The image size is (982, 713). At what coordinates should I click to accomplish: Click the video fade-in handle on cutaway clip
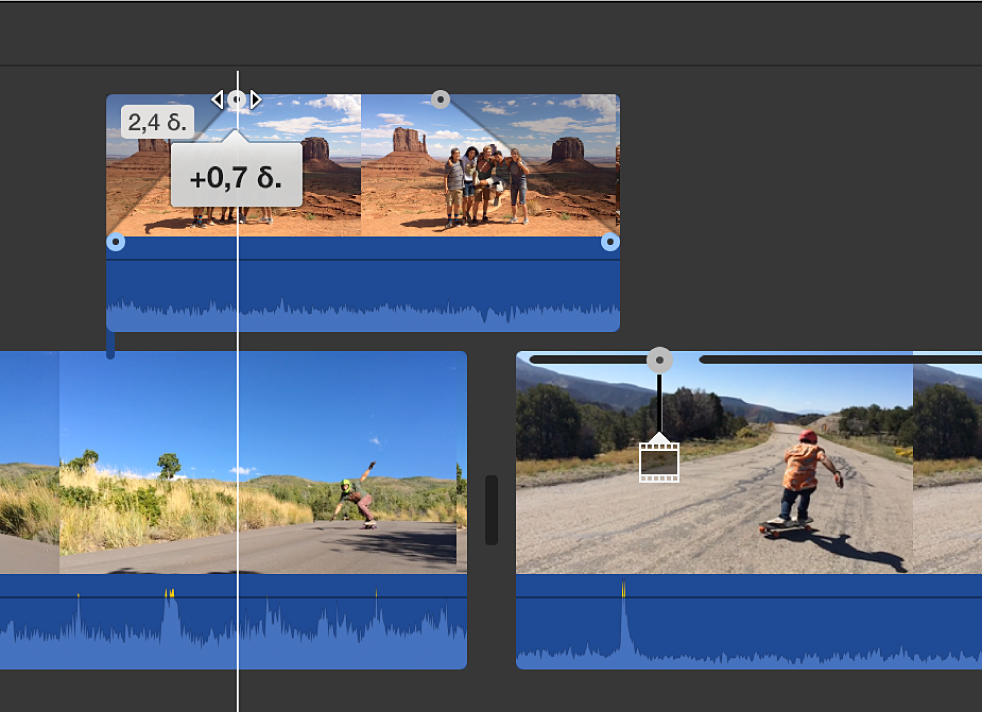(x=236, y=99)
